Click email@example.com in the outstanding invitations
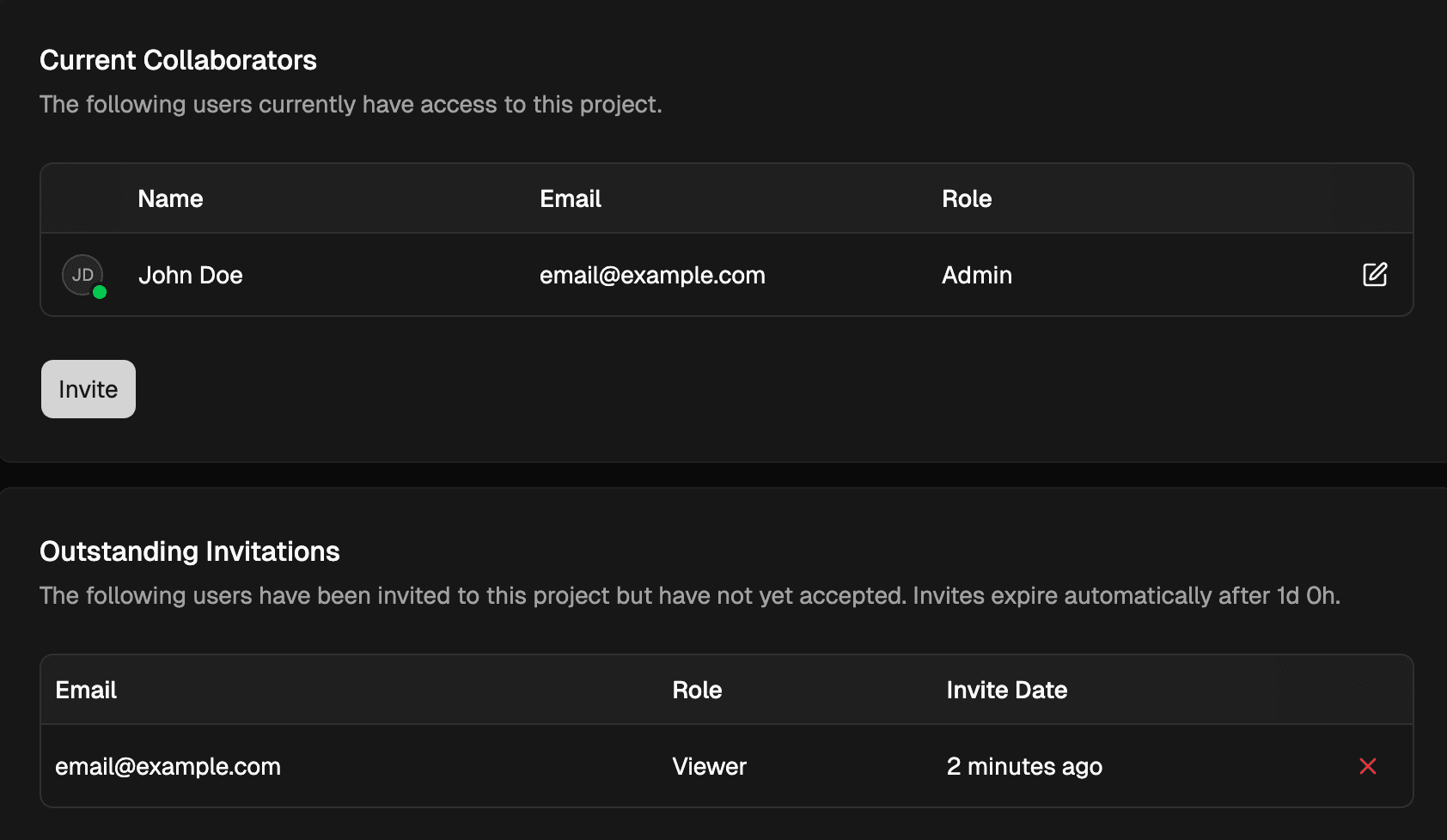Screen dimensions: 1447x840 click(x=168, y=766)
